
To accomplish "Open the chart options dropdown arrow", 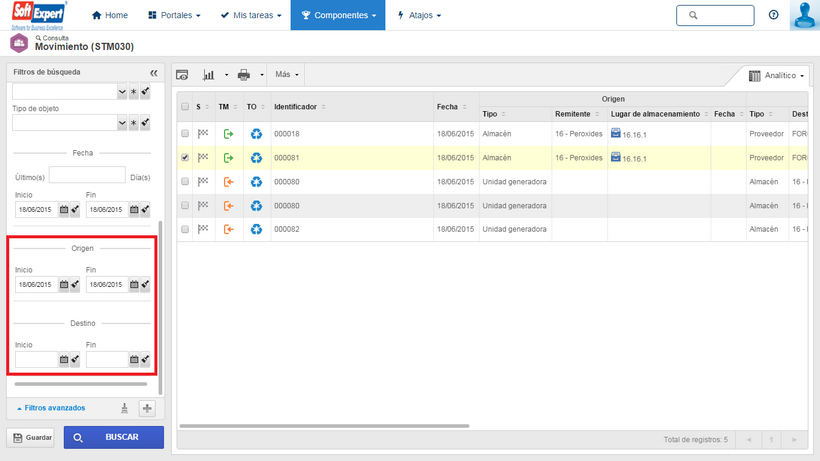I will click(x=226, y=75).
